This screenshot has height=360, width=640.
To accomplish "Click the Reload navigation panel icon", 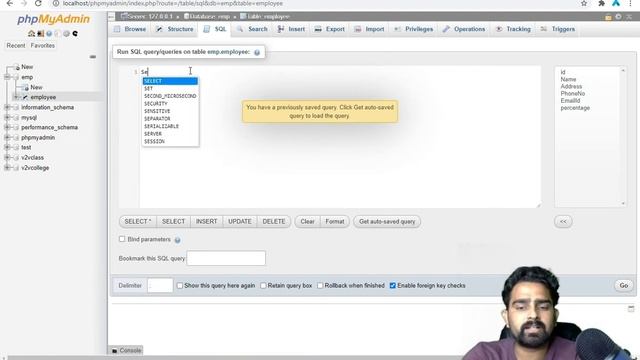I will (x=75, y=33).
